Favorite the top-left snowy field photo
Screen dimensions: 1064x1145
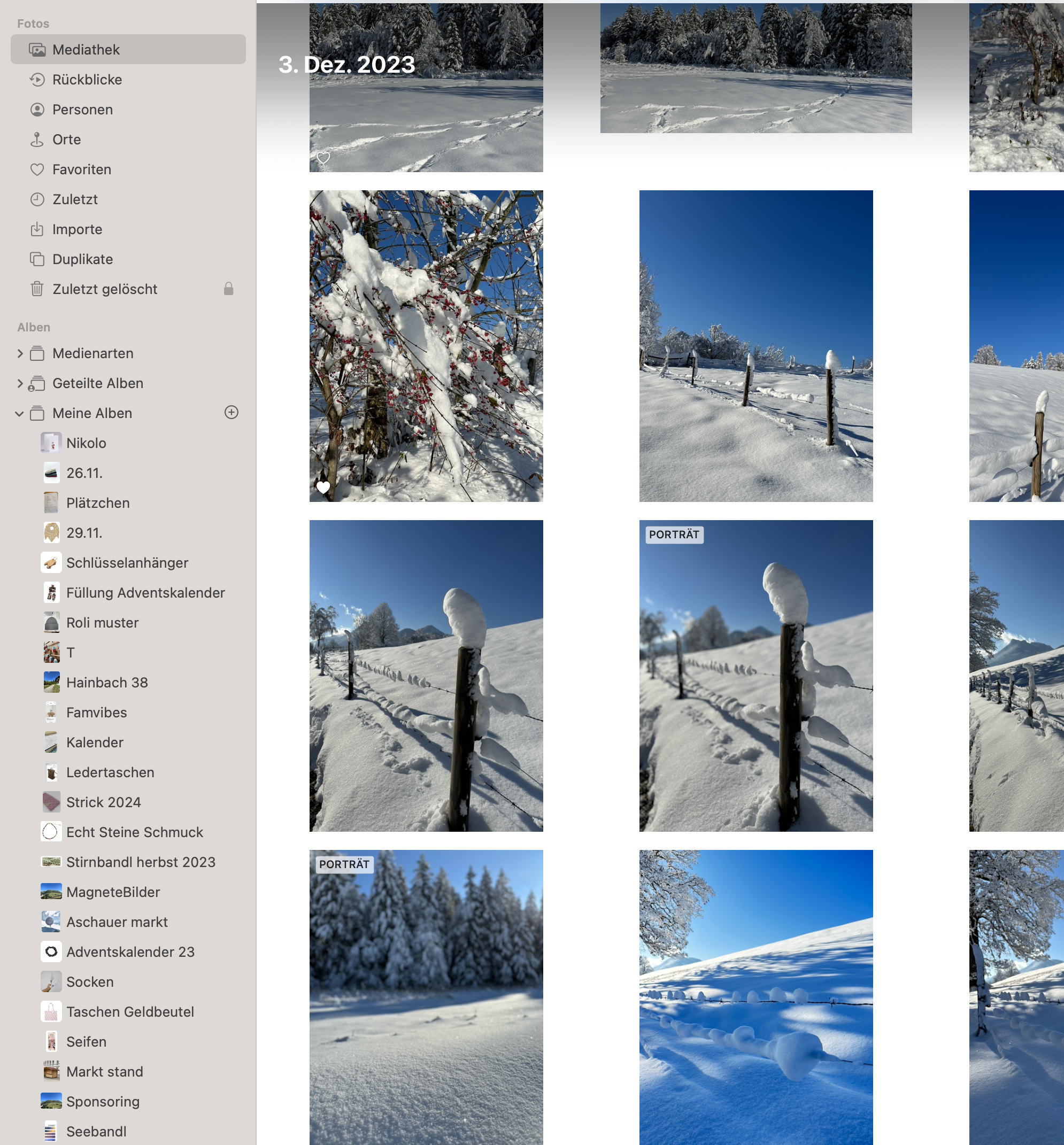[323, 157]
